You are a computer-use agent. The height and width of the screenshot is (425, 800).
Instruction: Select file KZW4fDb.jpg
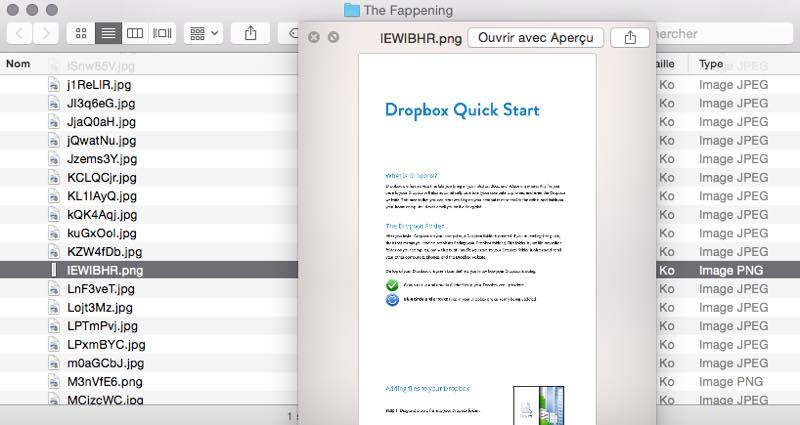[x=105, y=252]
